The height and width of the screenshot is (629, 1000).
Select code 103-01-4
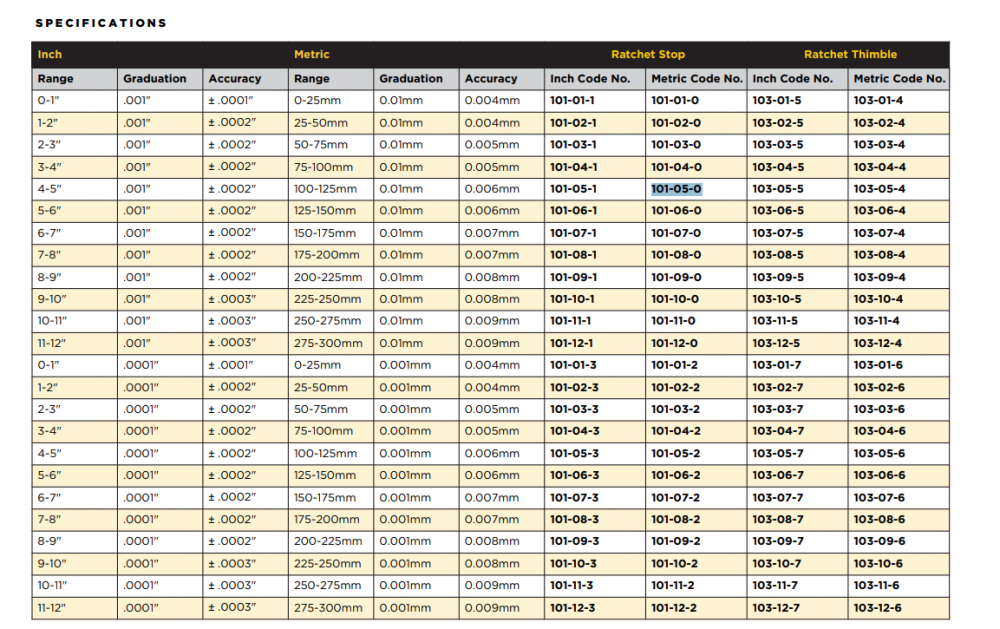click(x=878, y=100)
